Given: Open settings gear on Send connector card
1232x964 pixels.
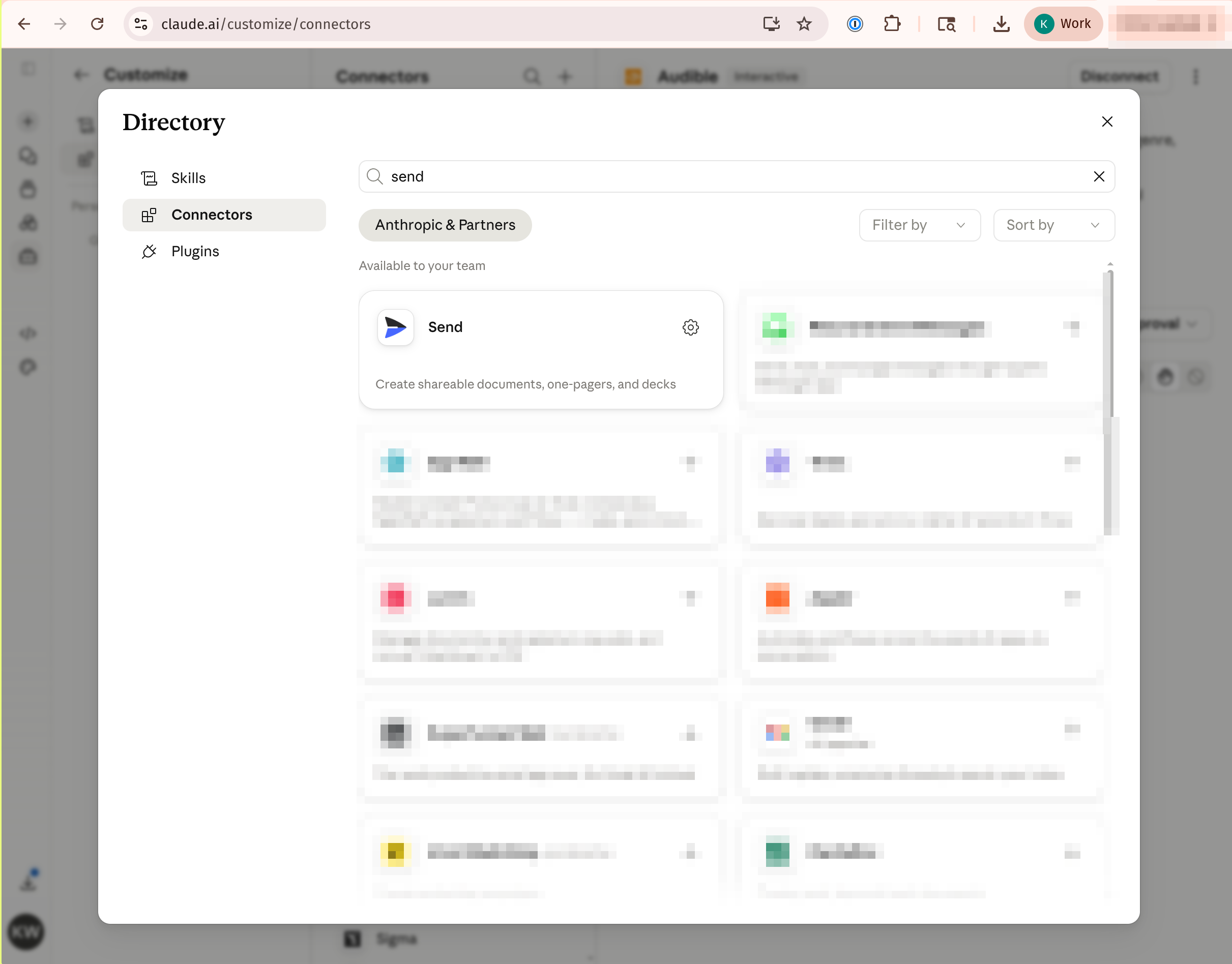Looking at the screenshot, I should (690, 327).
